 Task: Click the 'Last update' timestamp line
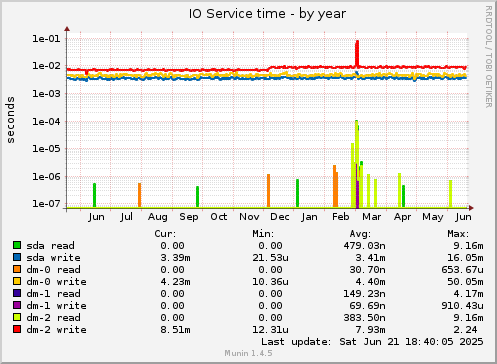point(372,342)
